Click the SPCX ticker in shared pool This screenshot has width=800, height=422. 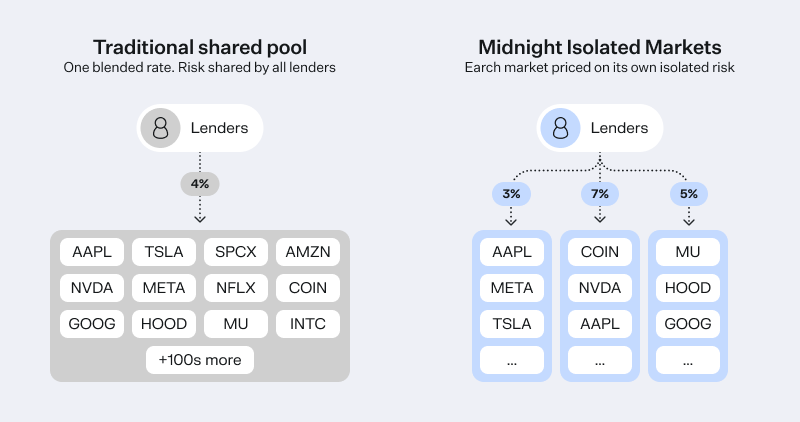(236, 252)
